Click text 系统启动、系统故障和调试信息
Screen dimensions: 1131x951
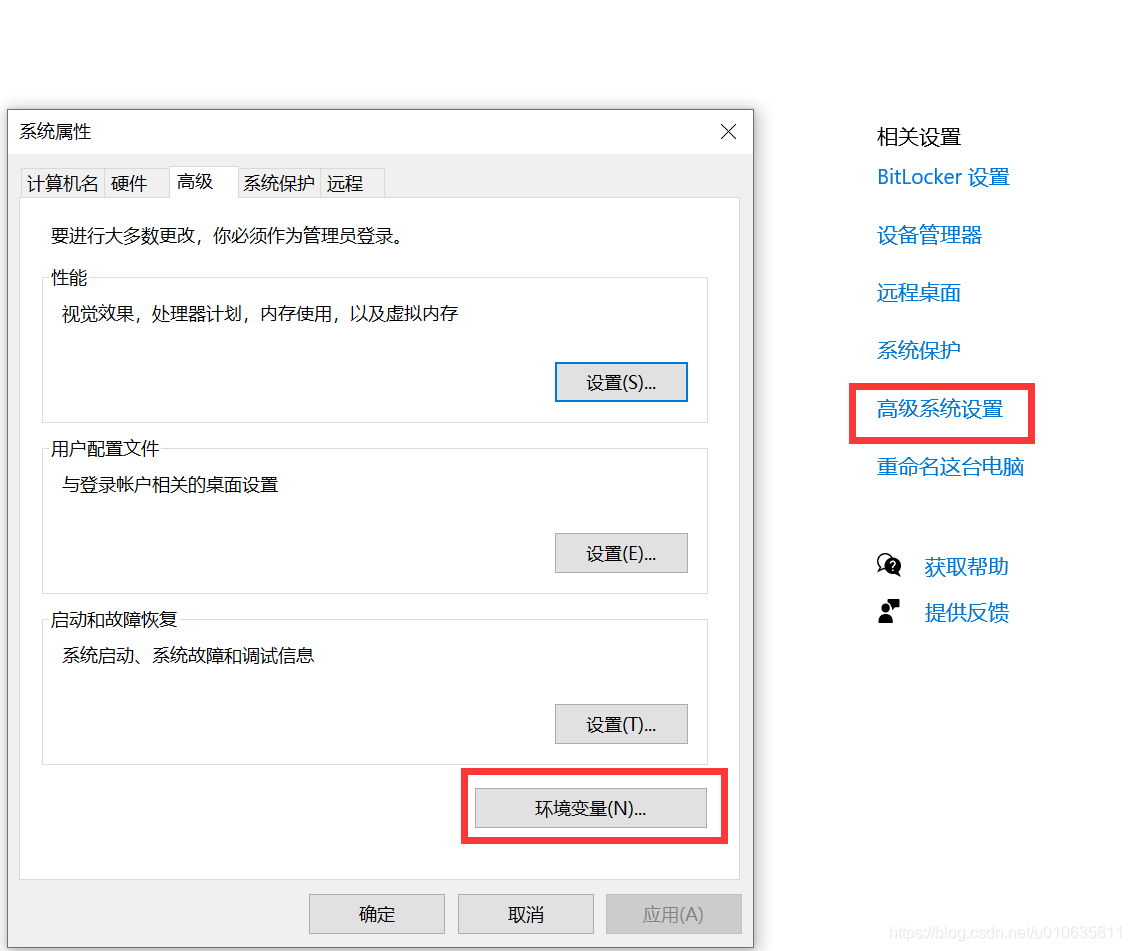click(x=188, y=655)
